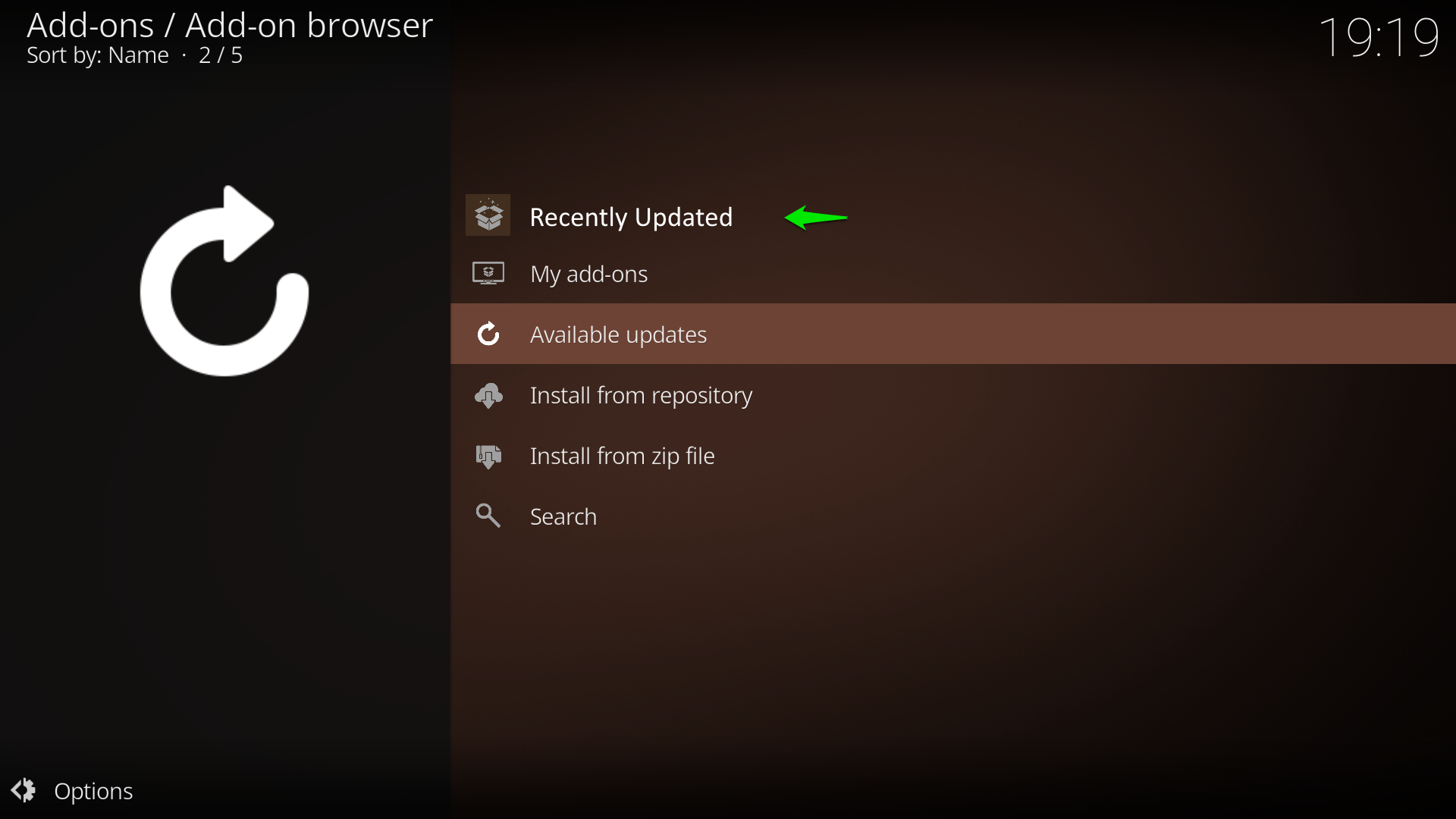Click the Options gear icon
The width and height of the screenshot is (1456, 819).
pos(24,790)
